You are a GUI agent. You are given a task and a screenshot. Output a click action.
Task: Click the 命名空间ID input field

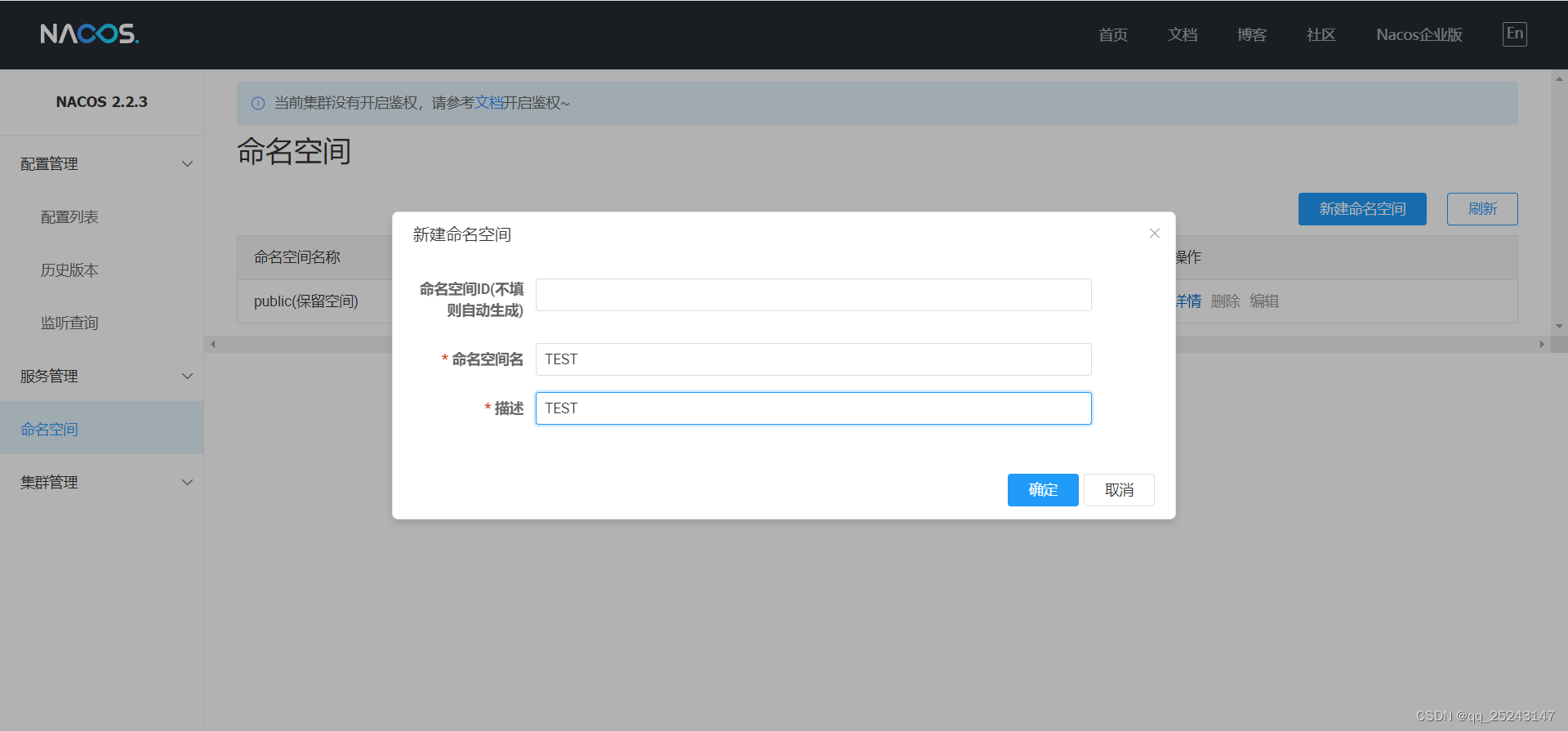pos(813,295)
